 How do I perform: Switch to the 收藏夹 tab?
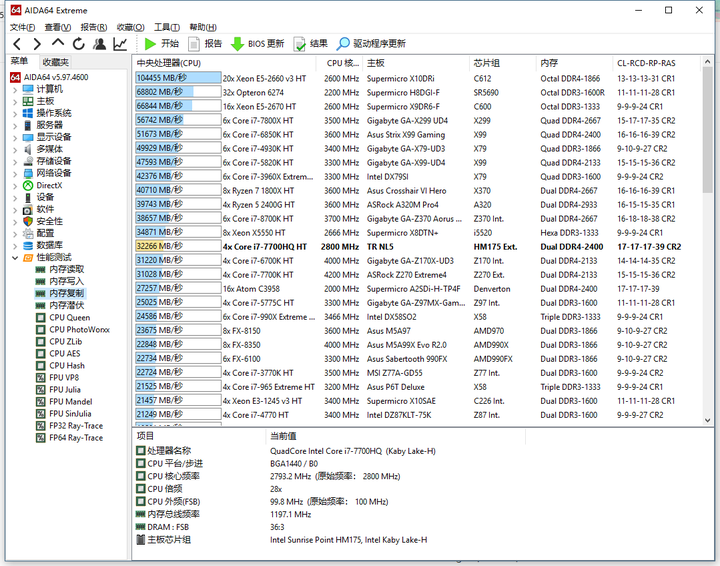(x=56, y=62)
